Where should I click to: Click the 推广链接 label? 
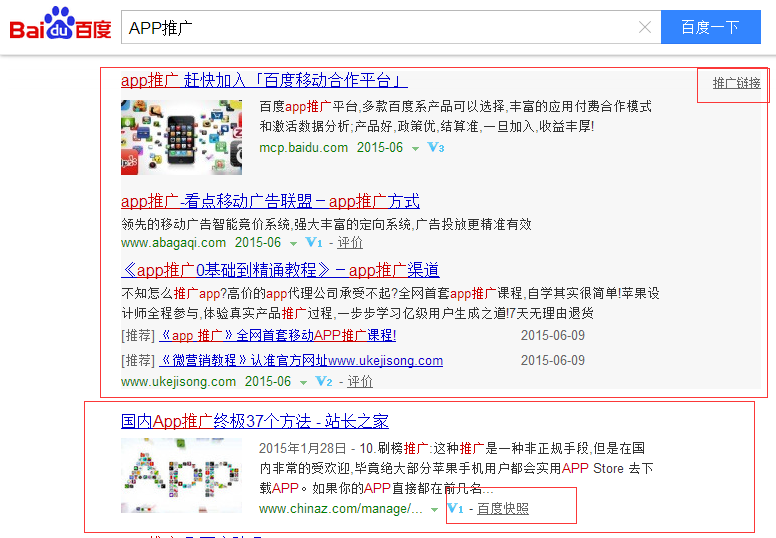[736, 84]
